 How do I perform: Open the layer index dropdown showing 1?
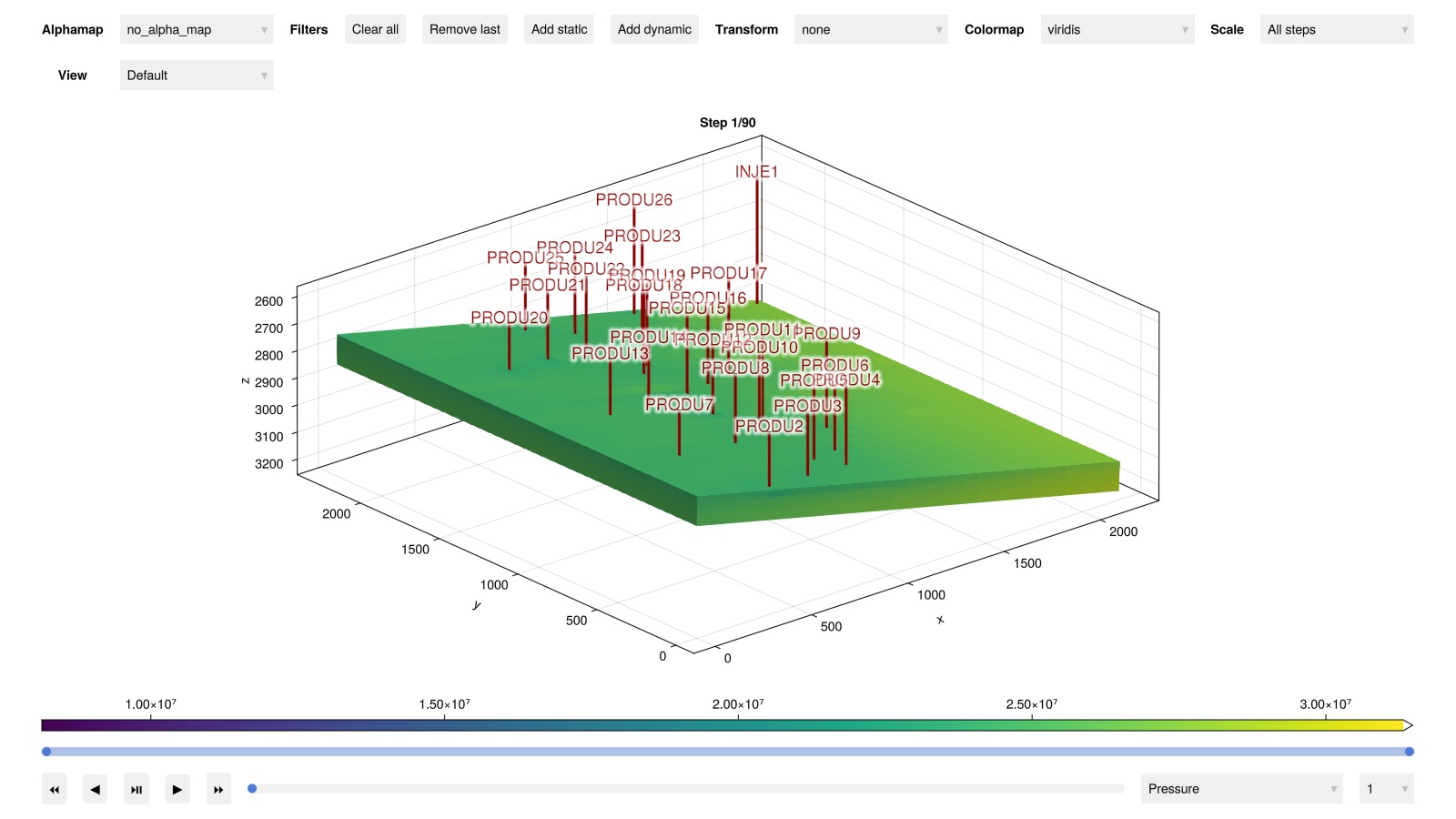[1385, 789]
